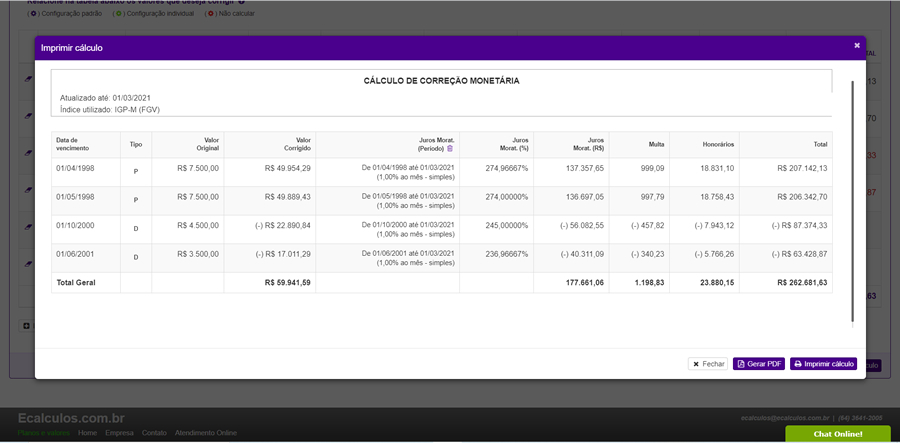Click the trash icon in Juros Morat. header
The width and height of the screenshot is (900, 443).
[x=450, y=148]
